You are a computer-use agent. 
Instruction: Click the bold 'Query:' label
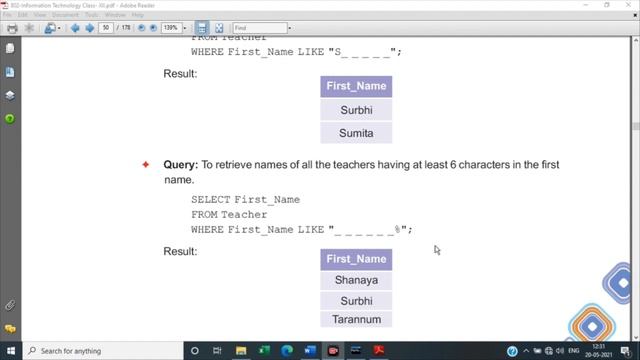click(x=180, y=165)
